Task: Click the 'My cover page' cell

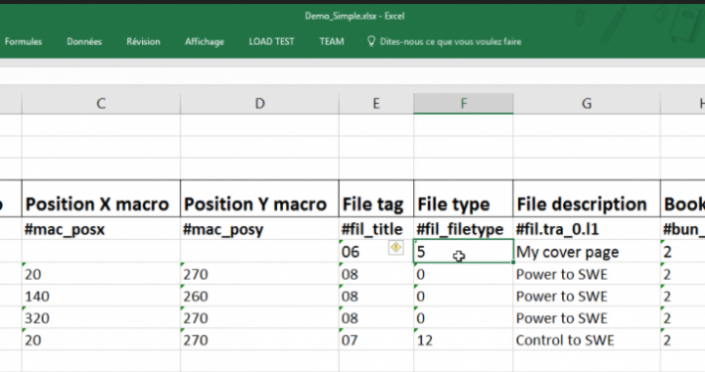Action: tap(587, 251)
